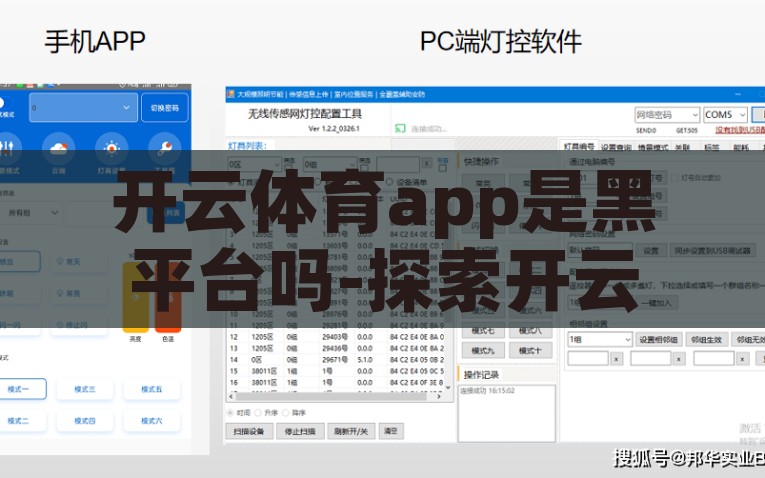This screenshot has width=765, height=478.
Task: Click the 设置相邻组 button
Action: click(x=658, y=339)
